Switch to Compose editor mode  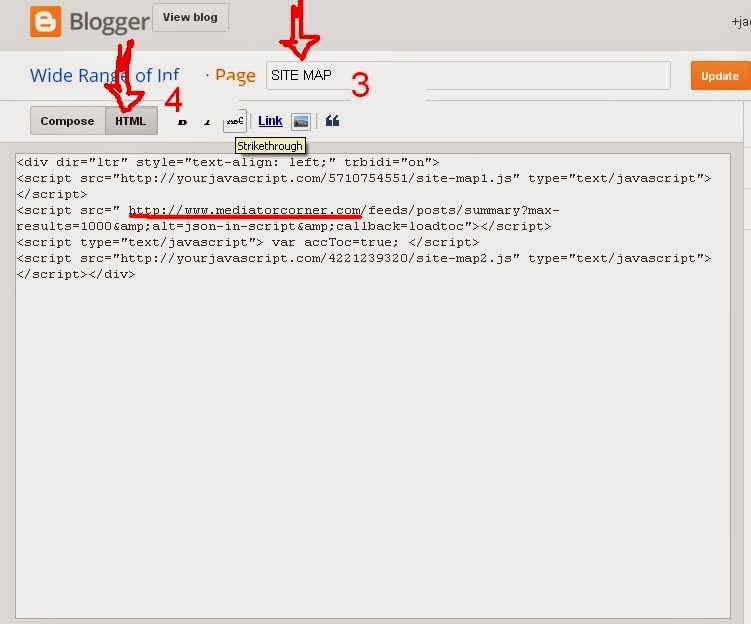pos(68,121)
